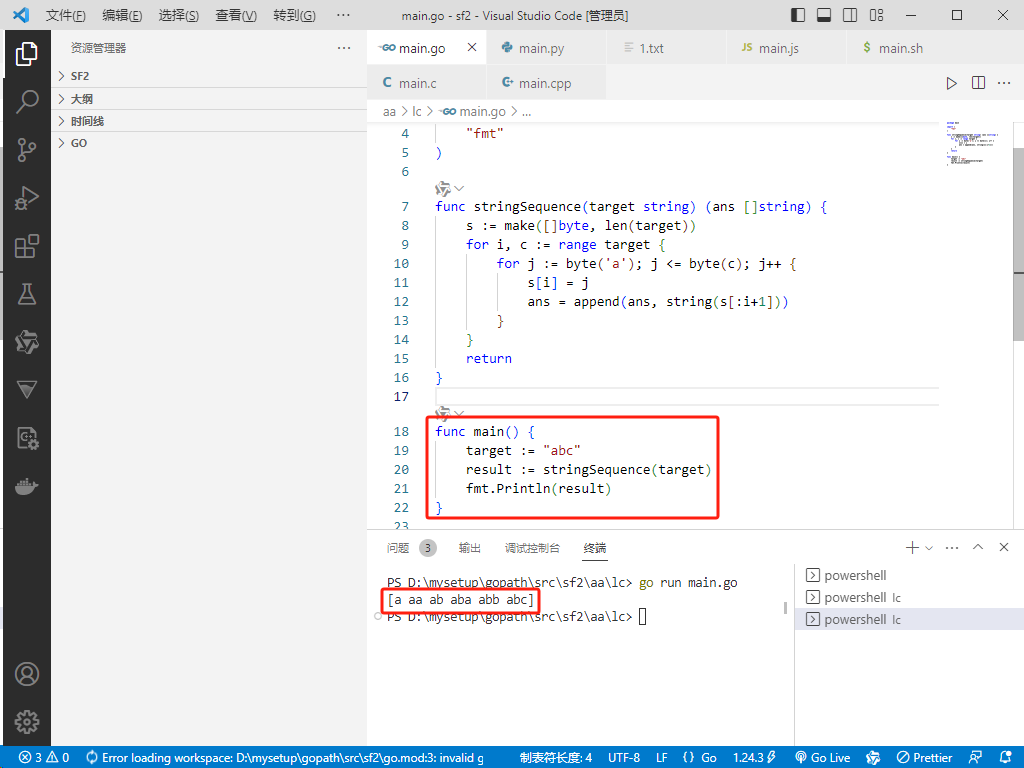
Task: Click Error loading workspace status message
Action: coord(285,758)
